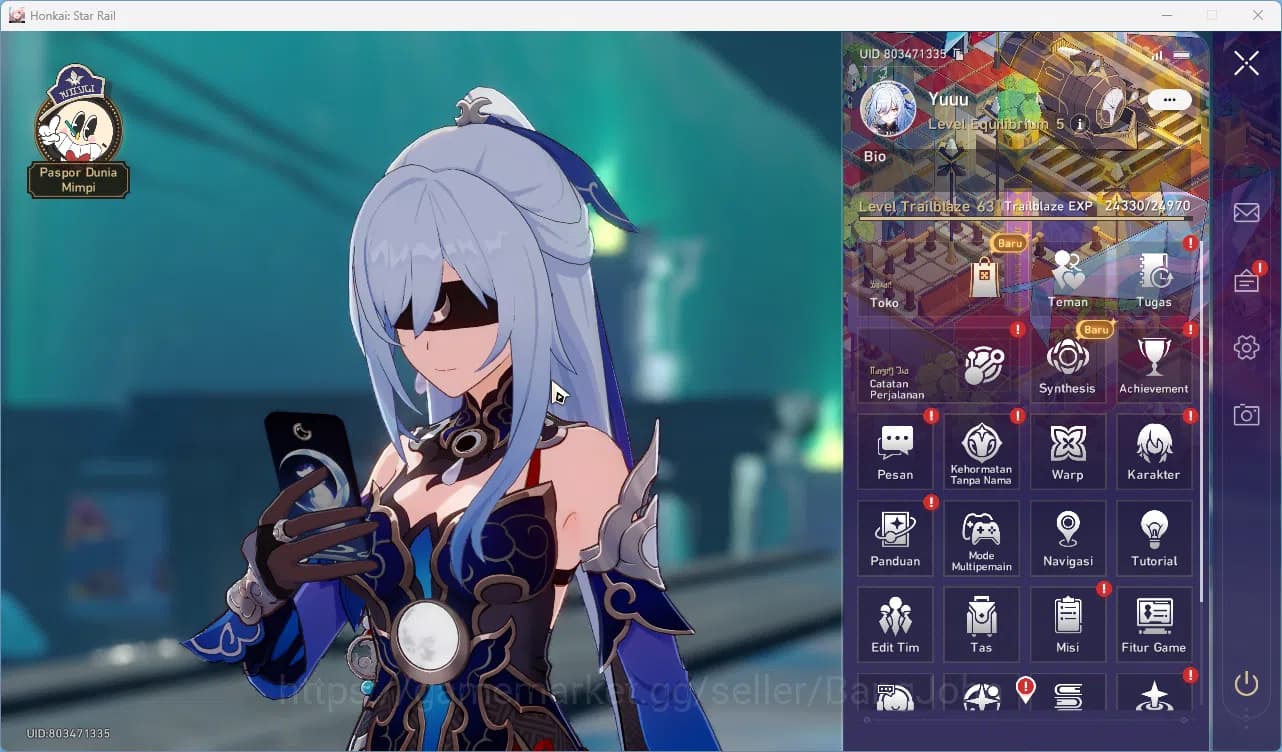This screenshot has width=1282, height=752.
Task: Click the Level Equilibrium 5 text
Action: (x=996, y=124)
